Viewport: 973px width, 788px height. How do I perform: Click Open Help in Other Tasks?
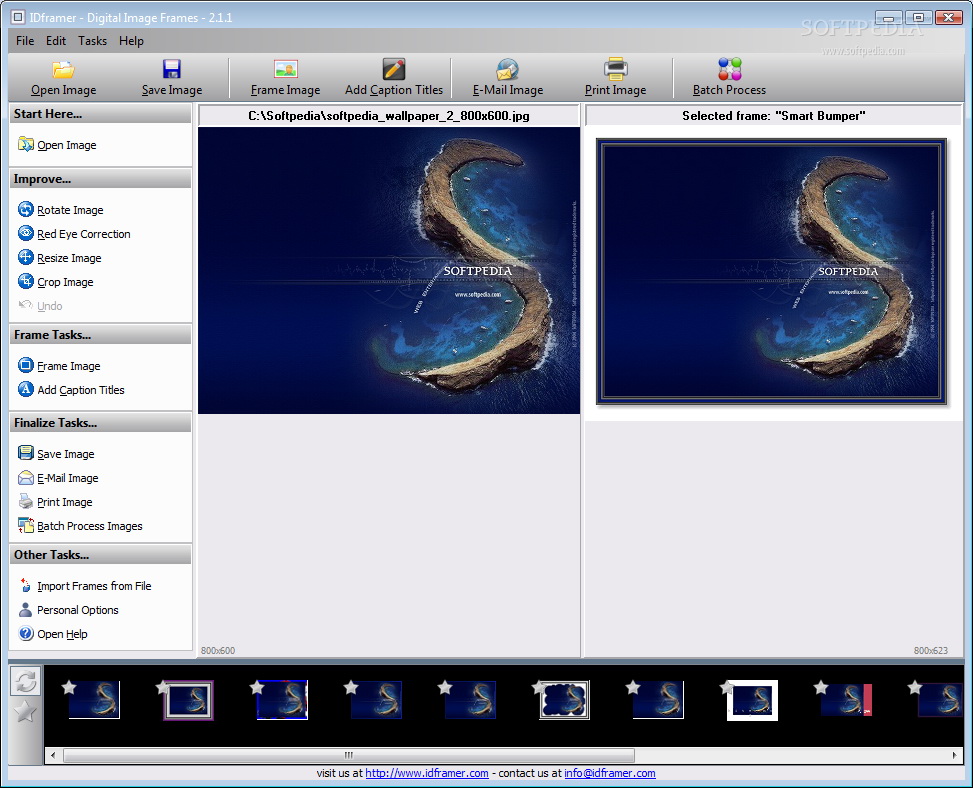click(x=53, y=634)
